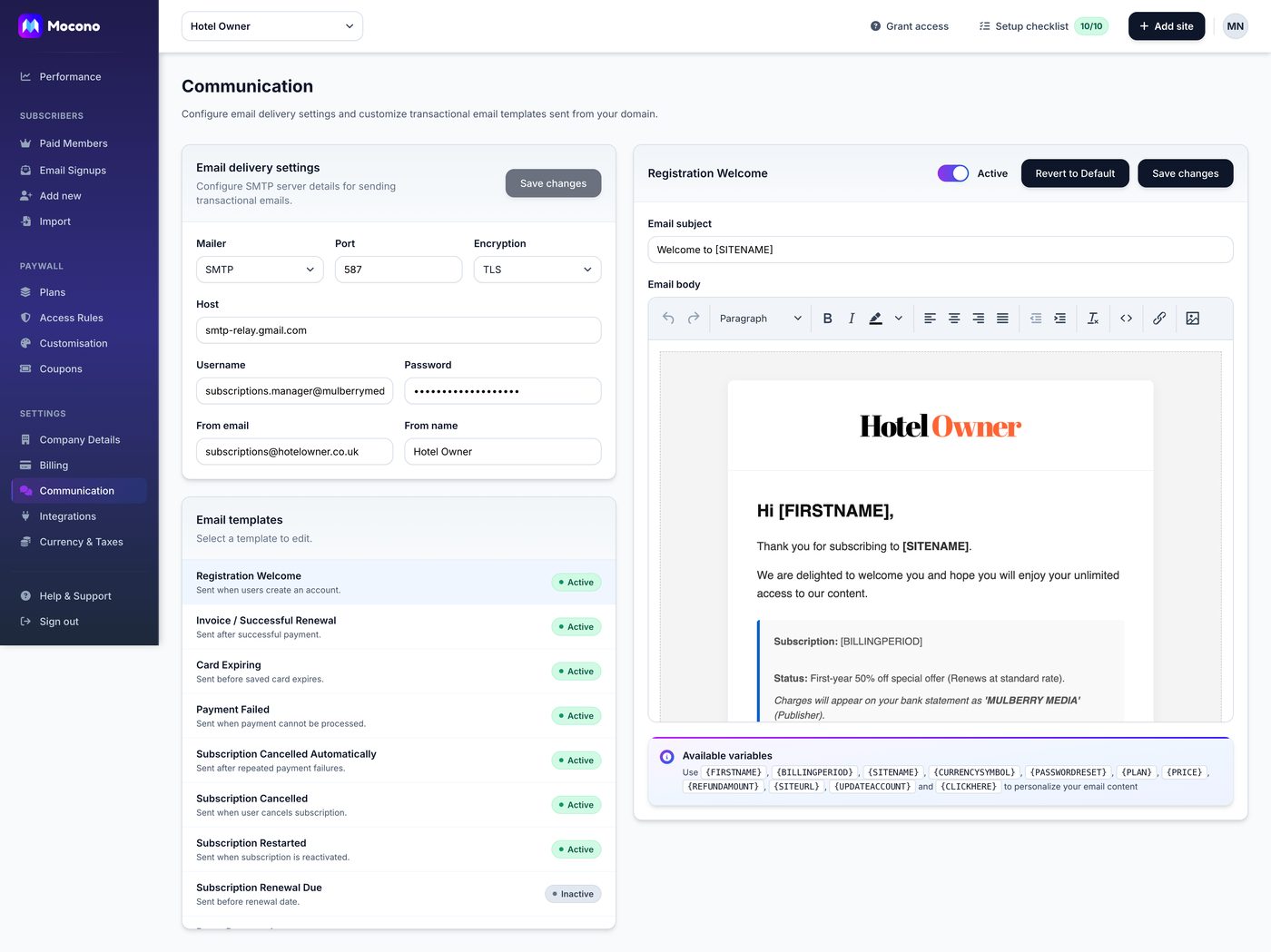Click Revert to Default button
The width and height of the screenshot is (1271, 952).
[x=1075, y=173]
